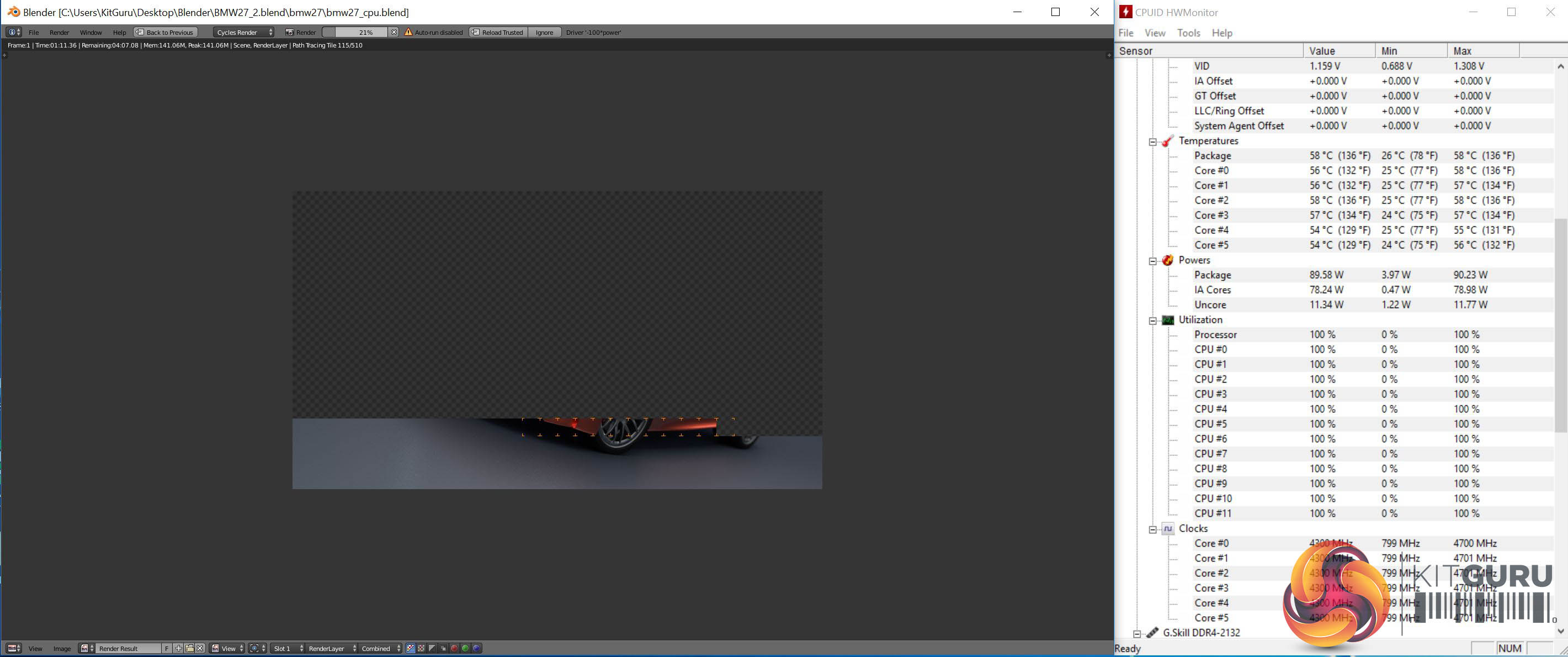
Task: Click the Back to Previous button
Action: point(166,32)
